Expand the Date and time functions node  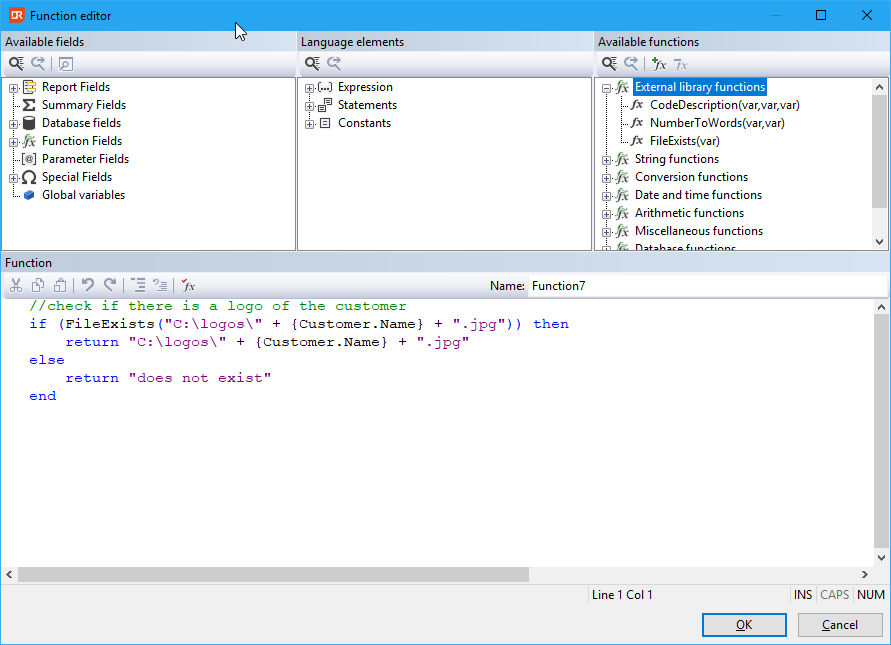click(606, 196)
